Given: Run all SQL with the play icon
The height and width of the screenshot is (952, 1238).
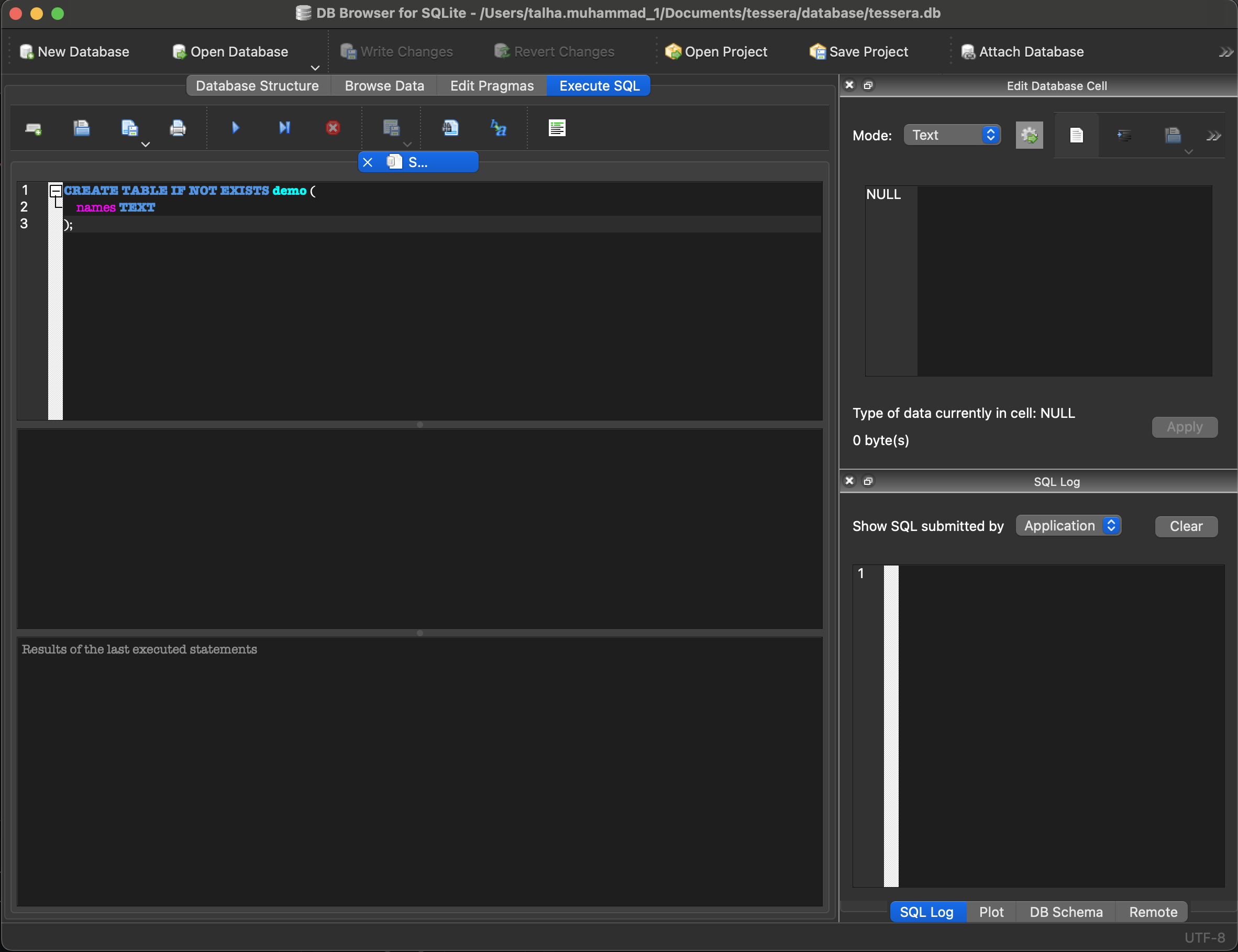Looking at the screenshot, I should [x=236, y=128].
